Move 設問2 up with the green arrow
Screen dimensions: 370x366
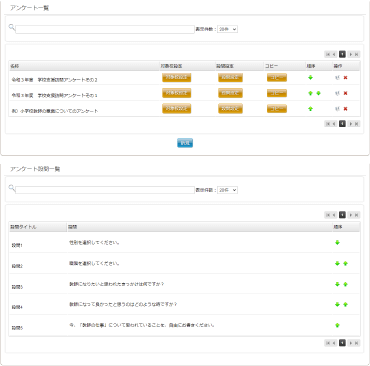click(x=345, y=263)
